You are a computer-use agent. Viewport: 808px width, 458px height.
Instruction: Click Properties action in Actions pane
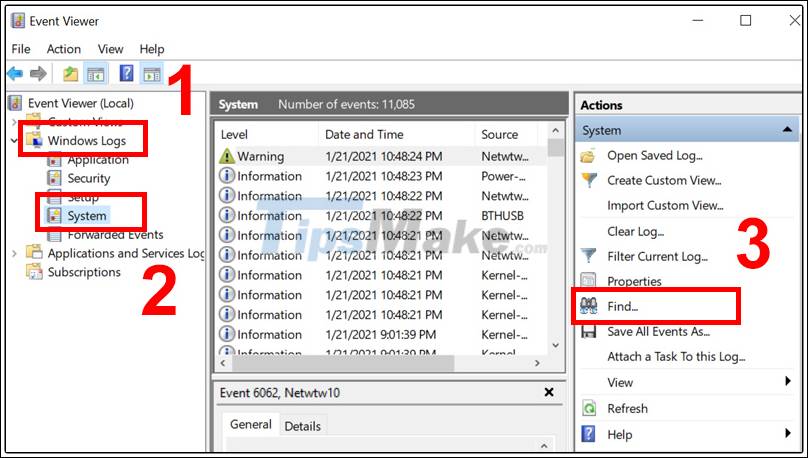(634, 281)
